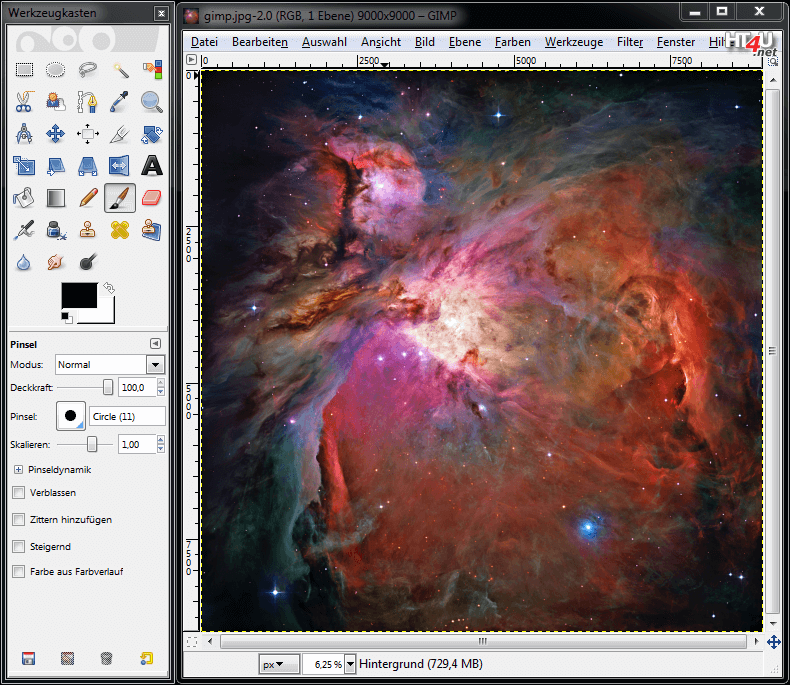Select the Dodge/Burn tool
The height and width of the screenshot is (685, 790).
[88, 262]
